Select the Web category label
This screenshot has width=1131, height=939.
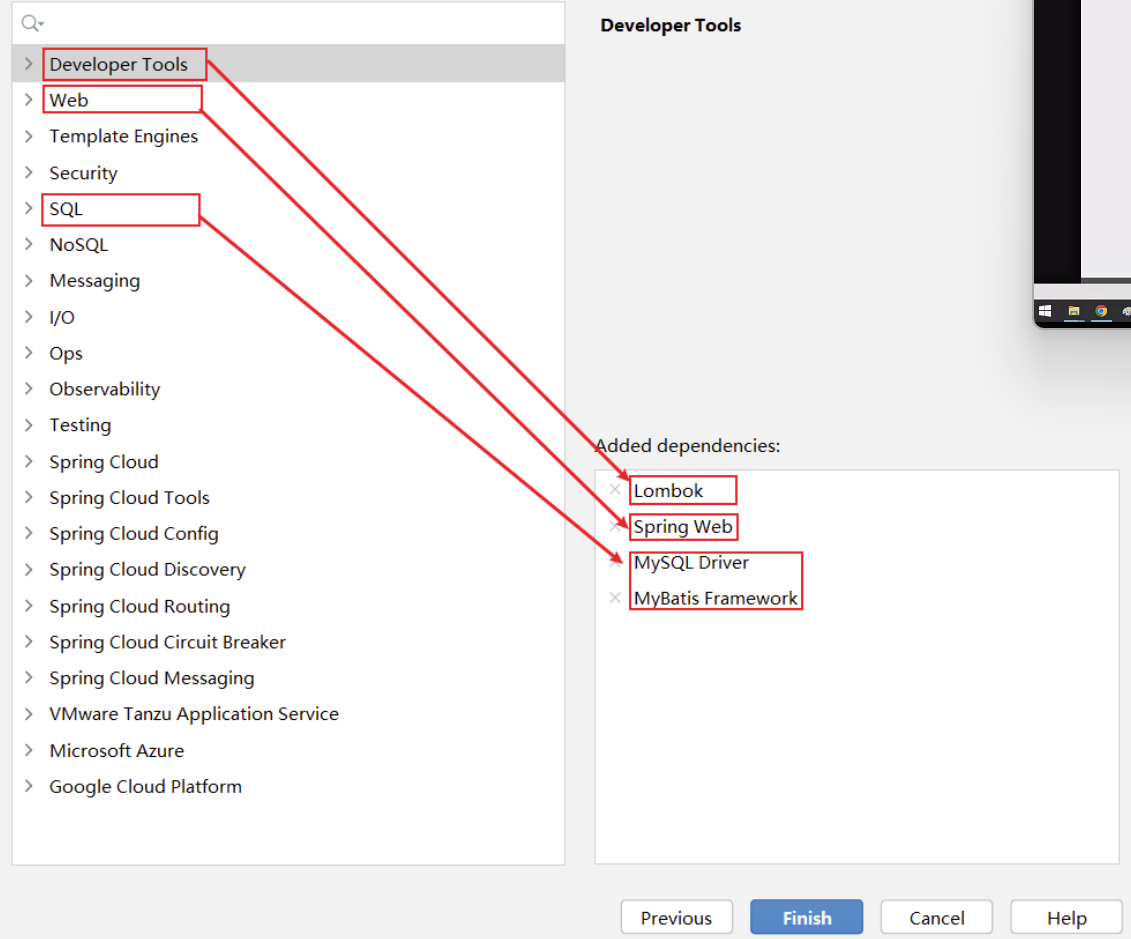[x=69, y=100]
